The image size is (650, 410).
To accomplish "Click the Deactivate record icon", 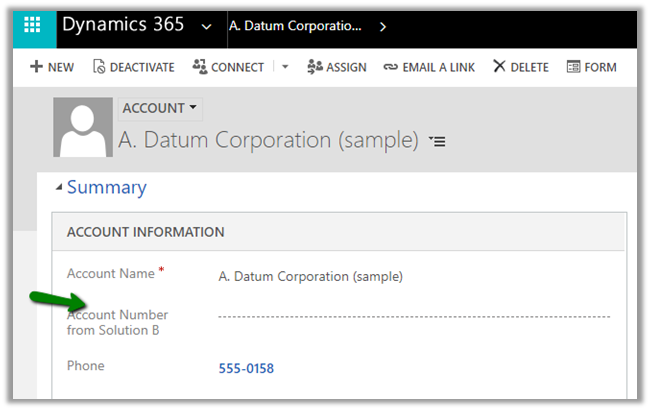I will (x=99, y=67).
